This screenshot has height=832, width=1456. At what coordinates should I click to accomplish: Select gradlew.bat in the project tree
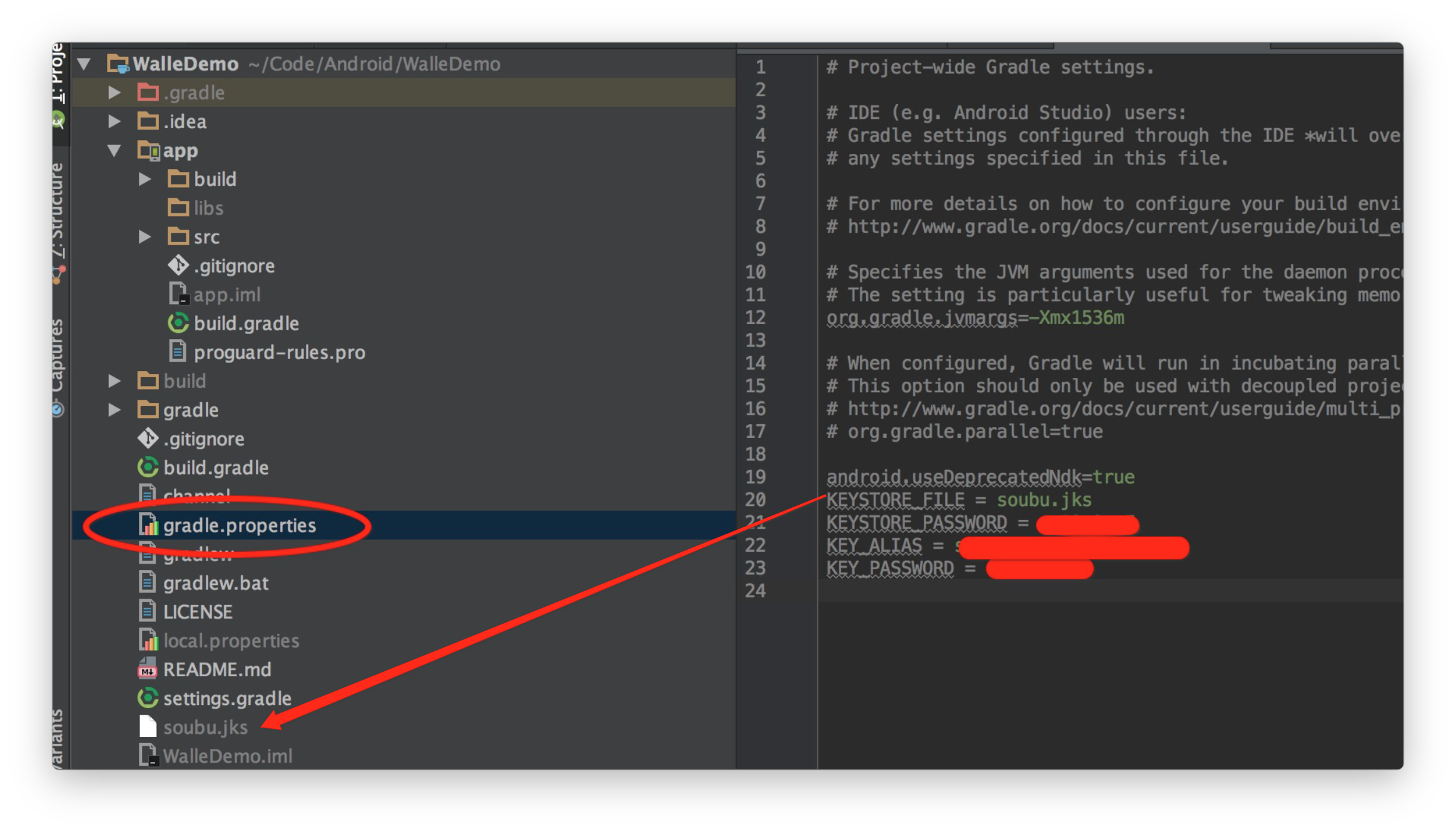pos(215,583)
